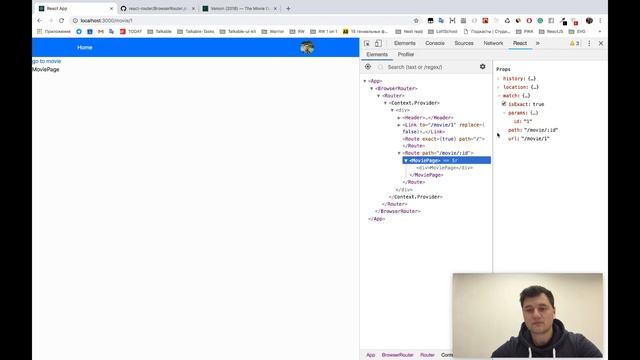Click the Opera-style red O extension icon
The height and width of the screenshot is (360, 640).
coord(529,20)
